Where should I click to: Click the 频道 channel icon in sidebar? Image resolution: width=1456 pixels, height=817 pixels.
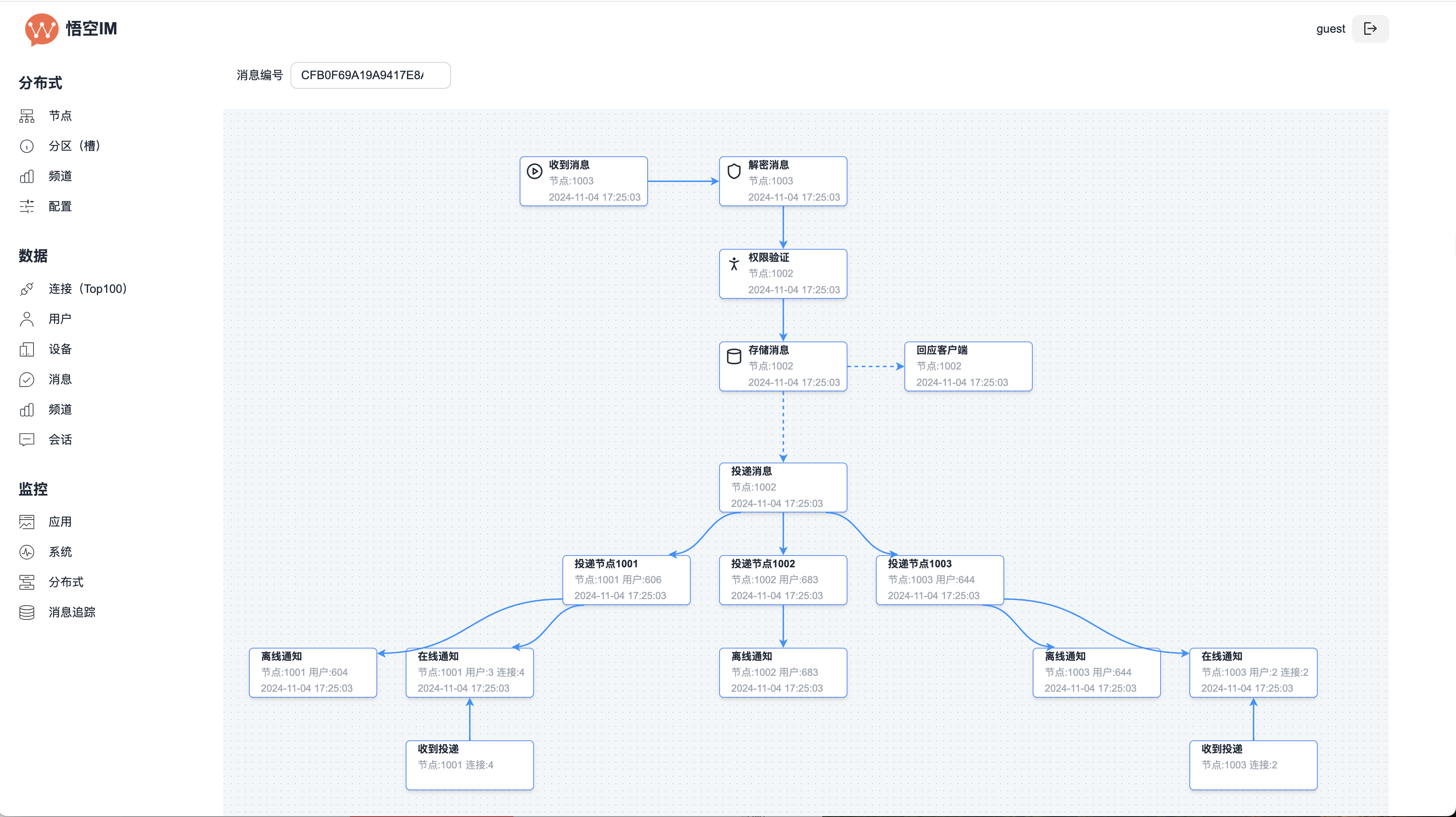point(27,176)
